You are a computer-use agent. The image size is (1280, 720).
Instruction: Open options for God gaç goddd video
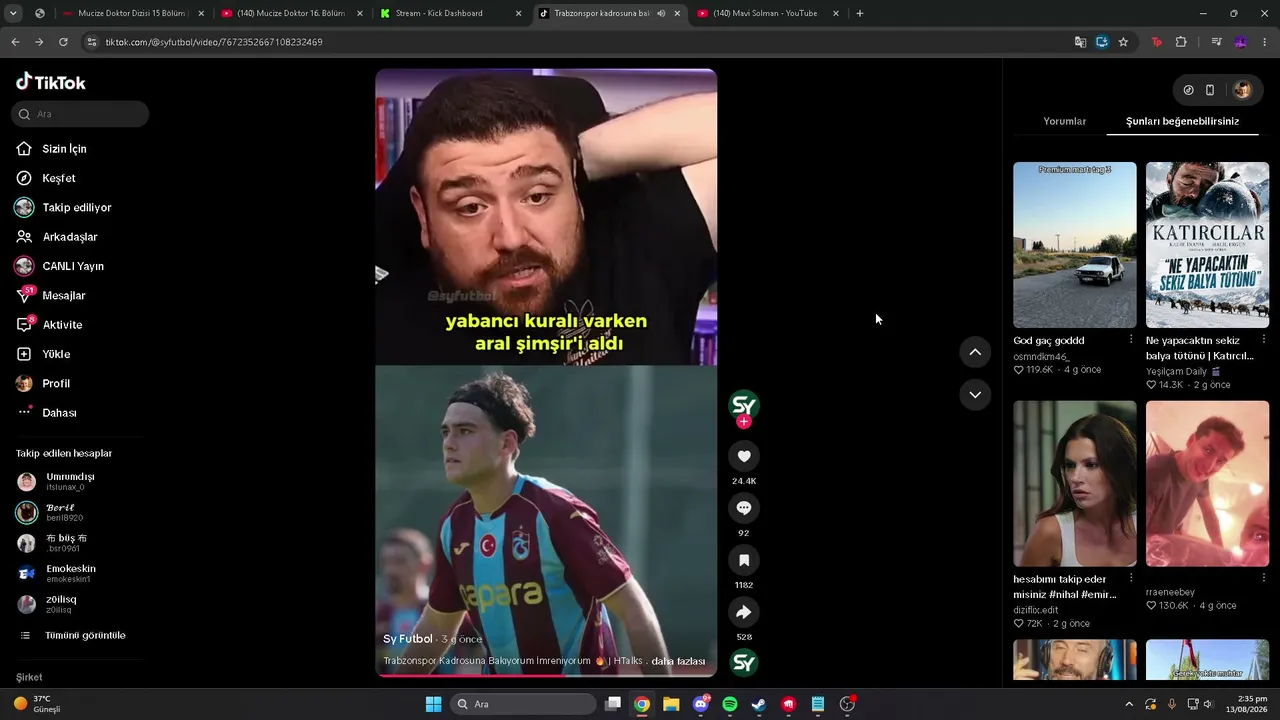pos(1131,340)
